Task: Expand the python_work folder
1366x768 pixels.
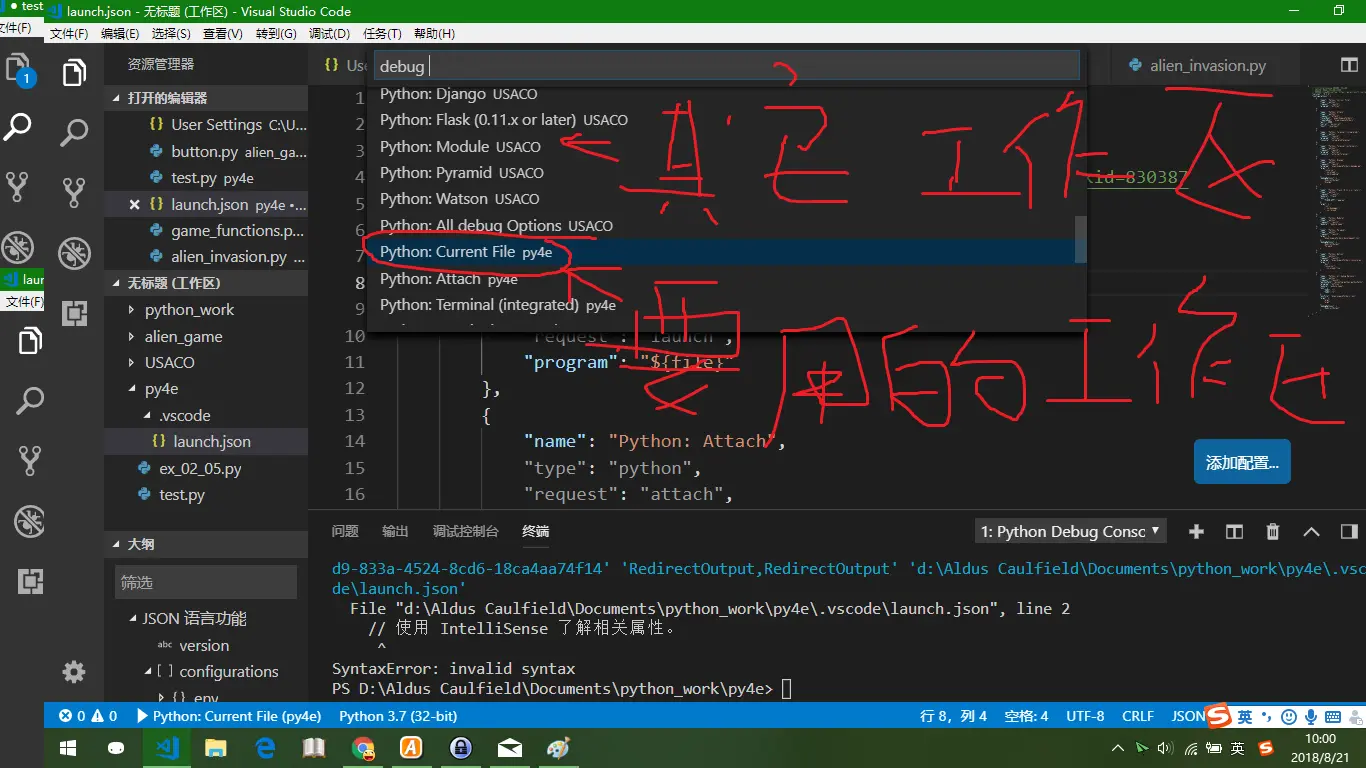Action: (x=206, y=310)
